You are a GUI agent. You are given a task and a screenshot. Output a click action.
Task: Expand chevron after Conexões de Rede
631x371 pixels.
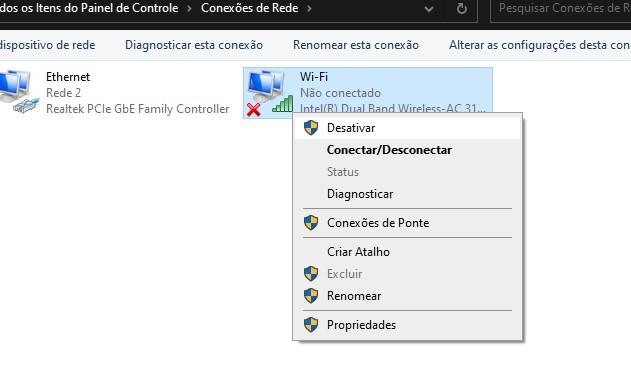click(x=309, y=8)
